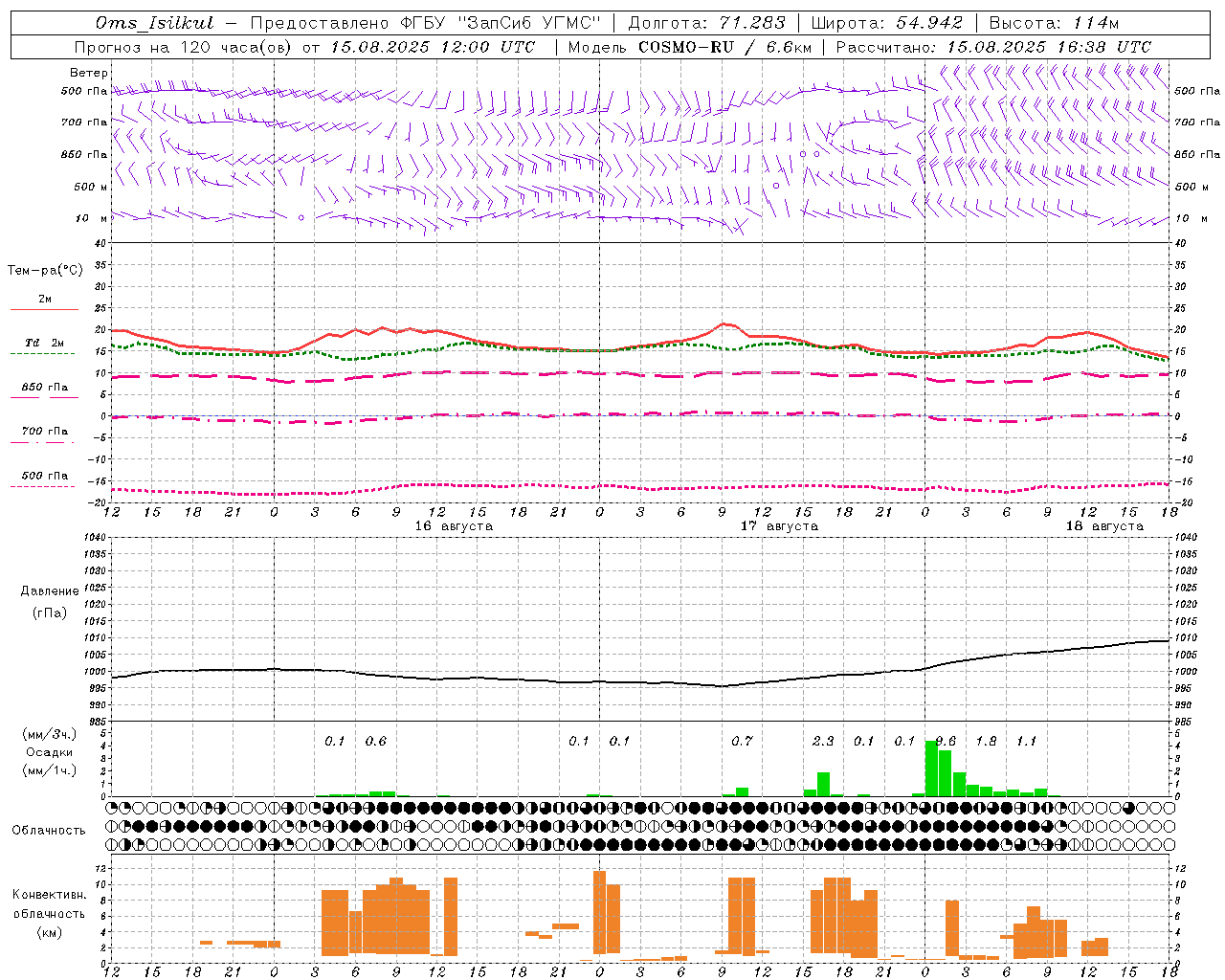
Task: Select the Широта: 54.942 value
Action: [887, 23]
